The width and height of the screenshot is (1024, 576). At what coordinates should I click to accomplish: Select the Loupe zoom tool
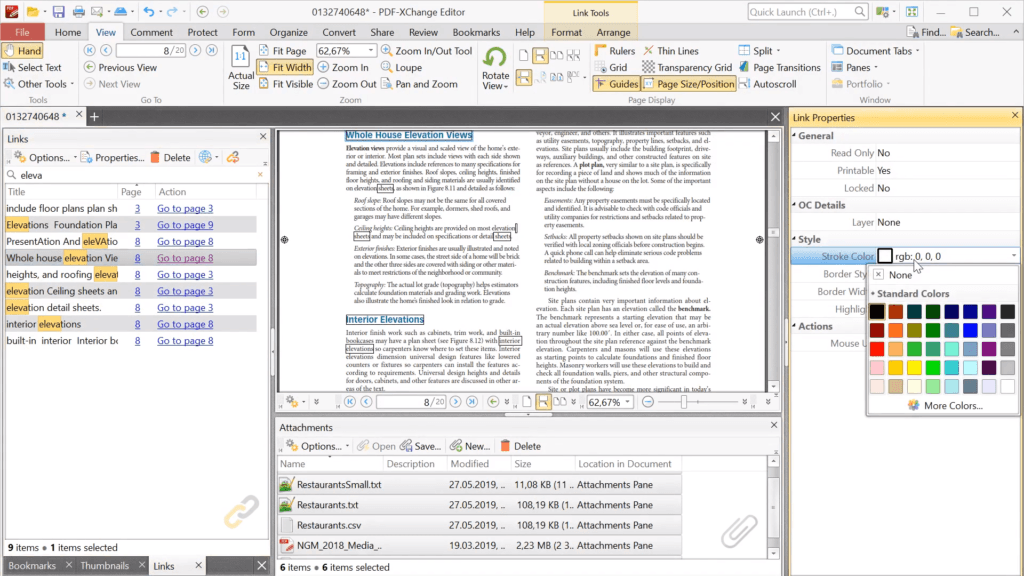click(407, 67)
